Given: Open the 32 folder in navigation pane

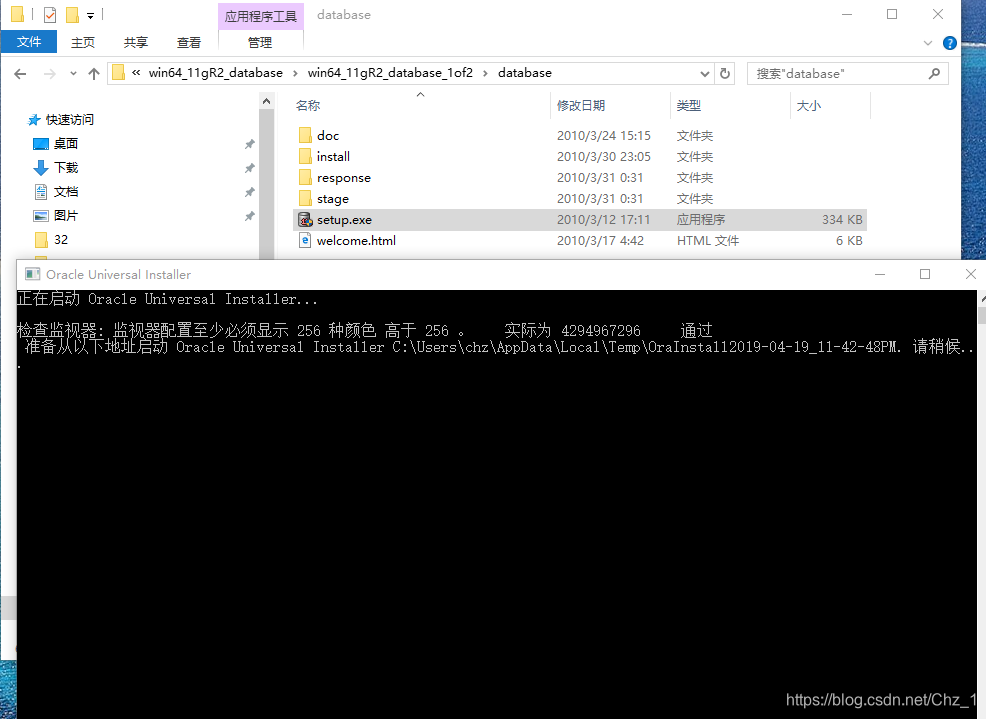Looking at the screenshot, I should (x=60, y=240).
